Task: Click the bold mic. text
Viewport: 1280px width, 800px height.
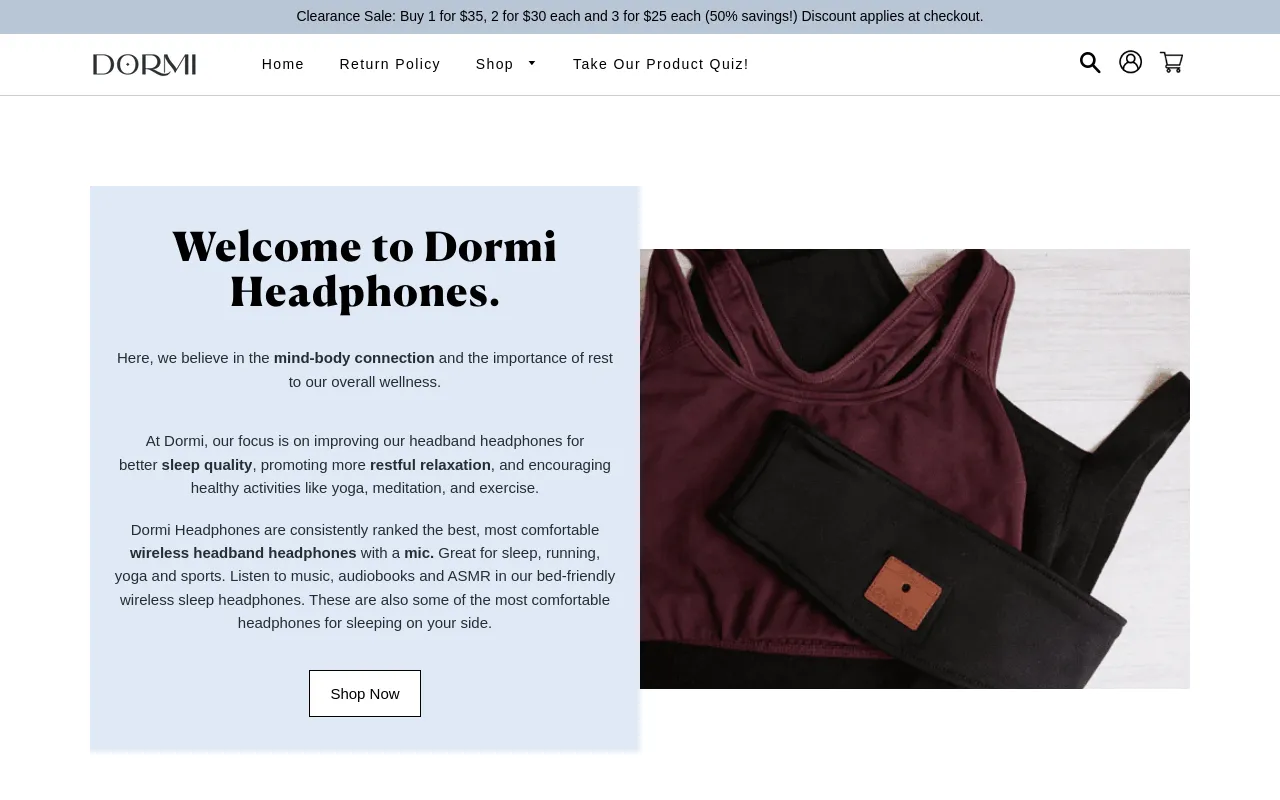Action: (419, 553)
